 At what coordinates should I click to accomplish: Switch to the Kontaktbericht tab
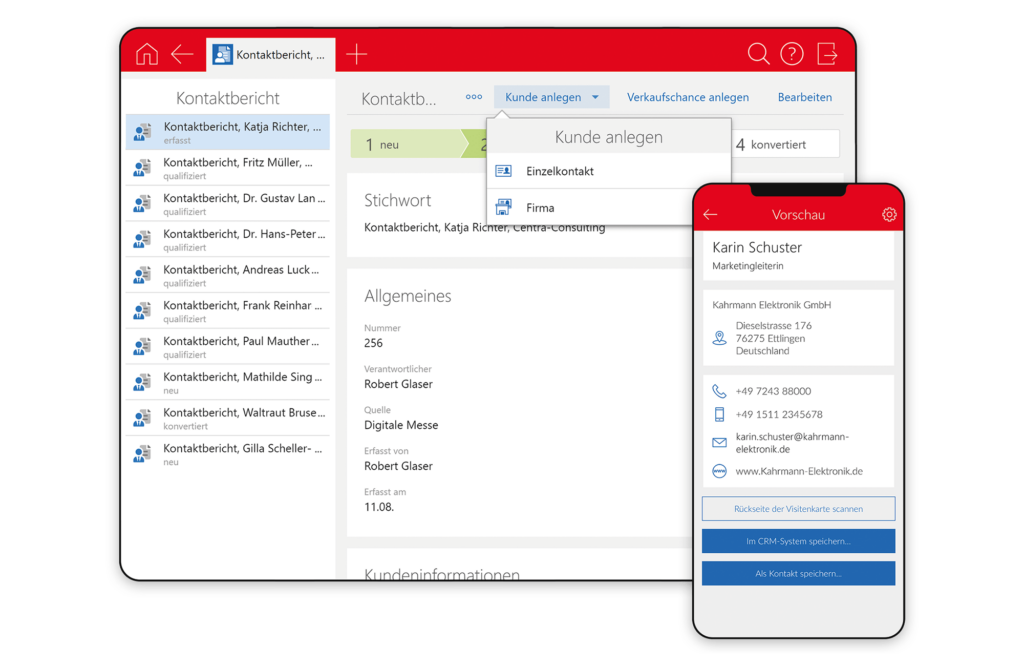tap(270, 54)
